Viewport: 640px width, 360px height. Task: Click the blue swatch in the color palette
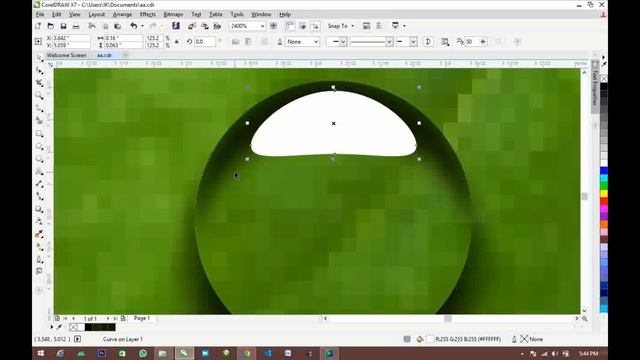coord(604,170)
